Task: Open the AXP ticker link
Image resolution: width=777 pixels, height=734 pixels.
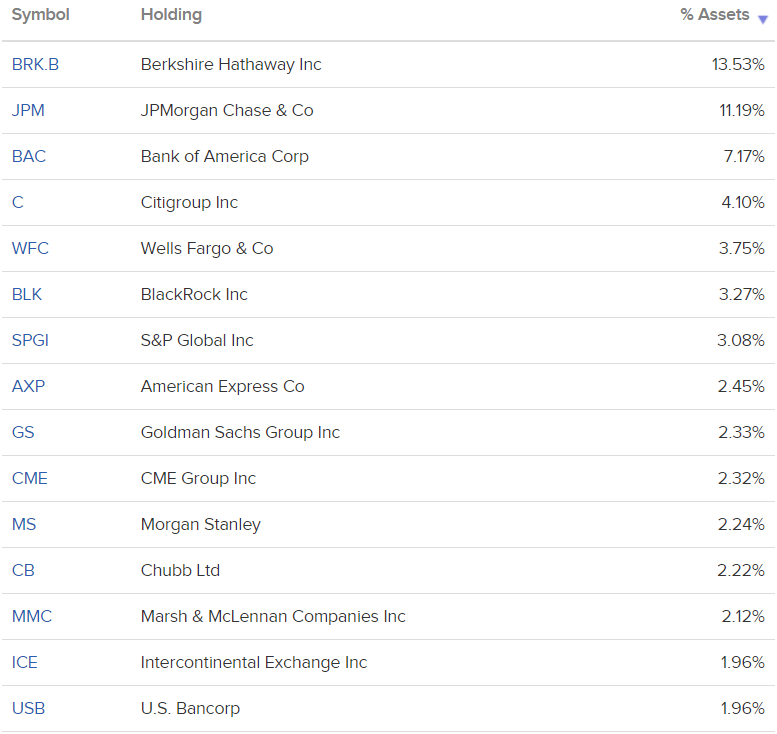Action: pyautogui.click(x=28, y=386)
